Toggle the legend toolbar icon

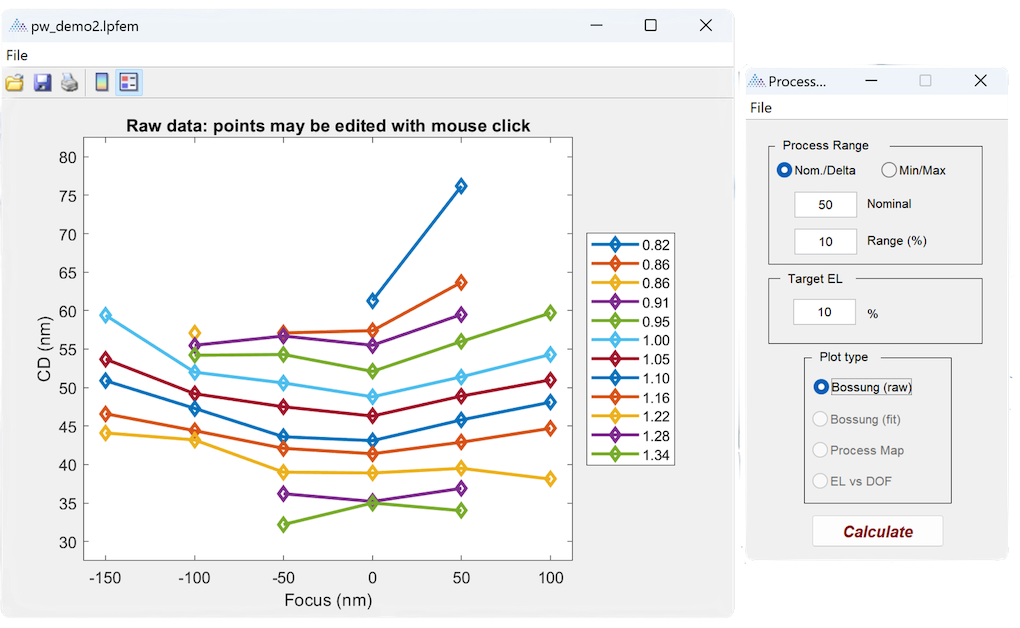pos(129,83)
